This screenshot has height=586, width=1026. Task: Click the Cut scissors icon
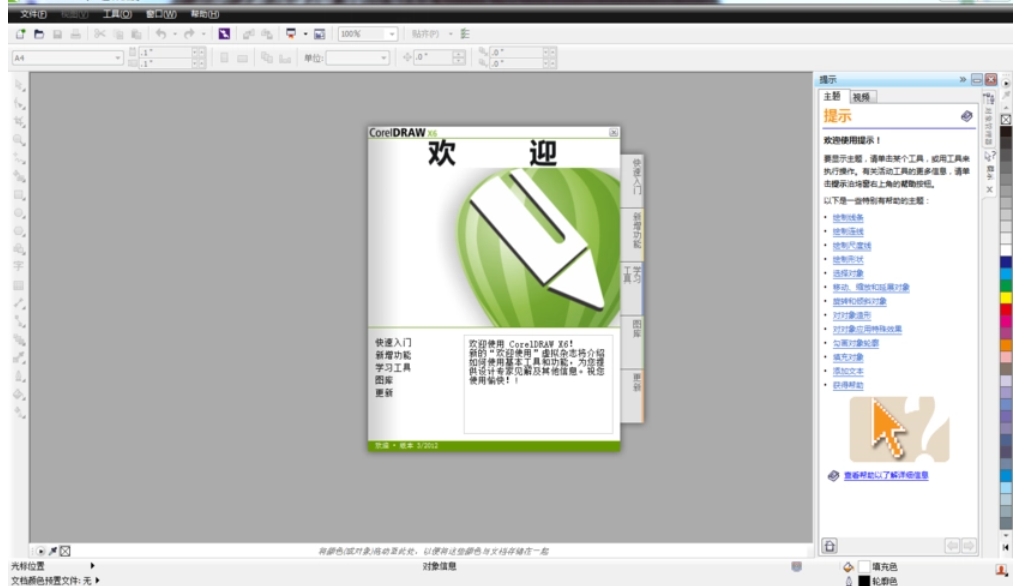click(99, 34)
